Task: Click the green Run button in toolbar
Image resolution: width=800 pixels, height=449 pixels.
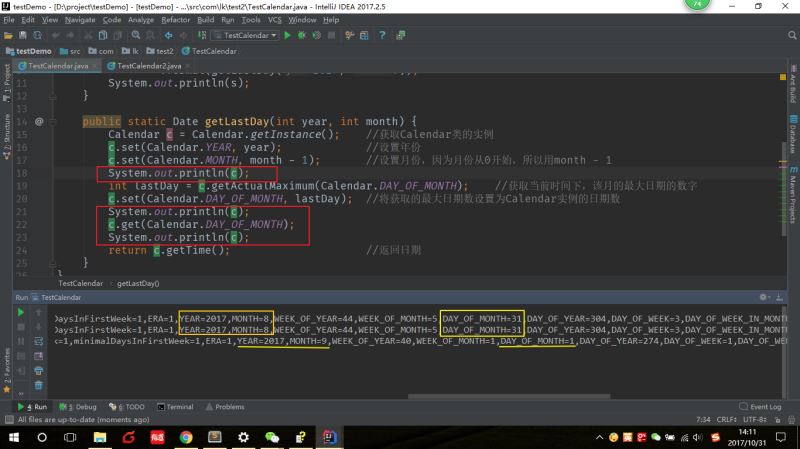Action: coord(288,35)
